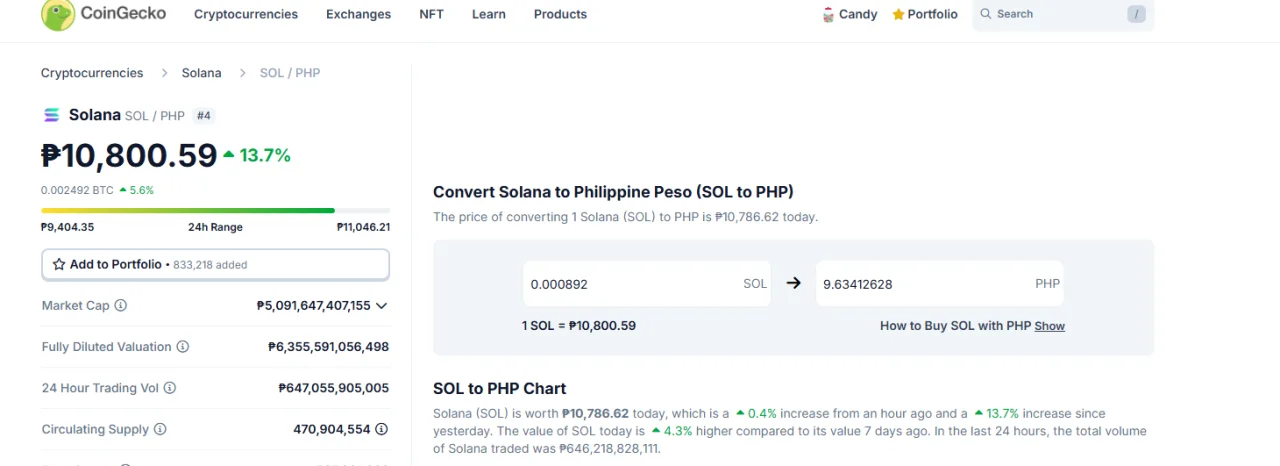Click the CoinGecko gecko logo

(x=57, y=14)
